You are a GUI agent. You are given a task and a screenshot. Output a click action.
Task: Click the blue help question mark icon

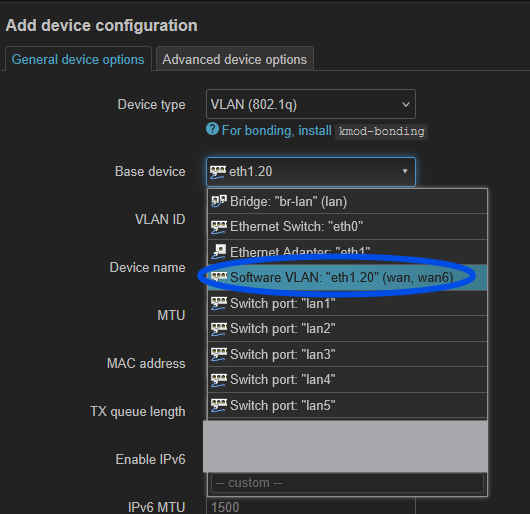pos(212,129)
